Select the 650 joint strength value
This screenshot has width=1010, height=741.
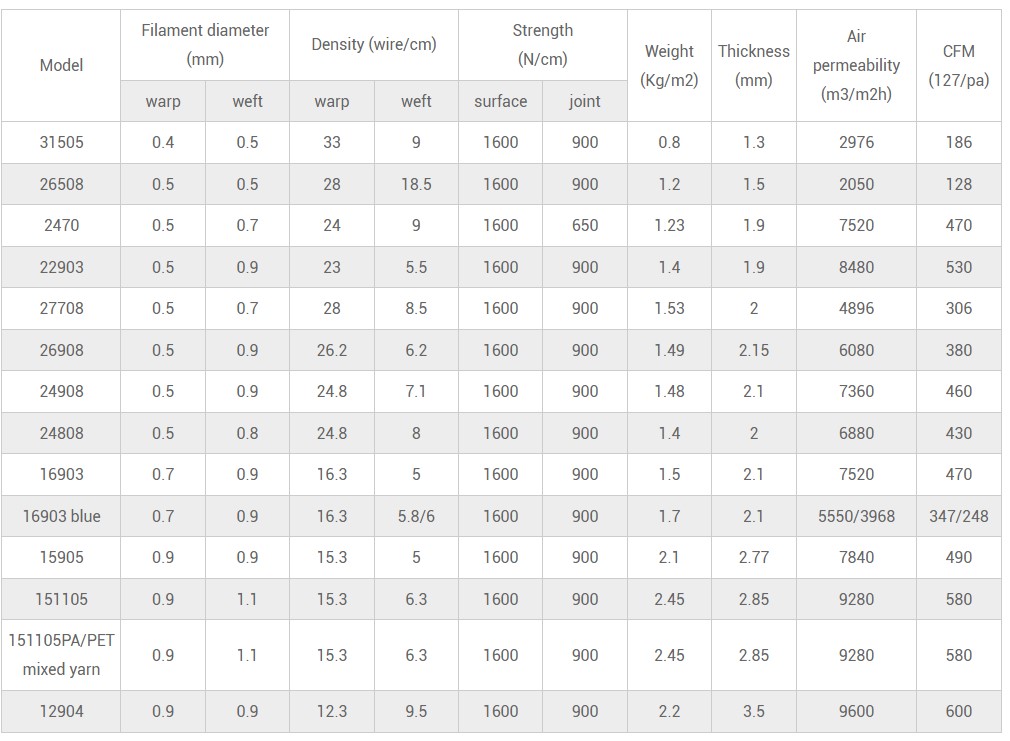[x=585, y=225]
